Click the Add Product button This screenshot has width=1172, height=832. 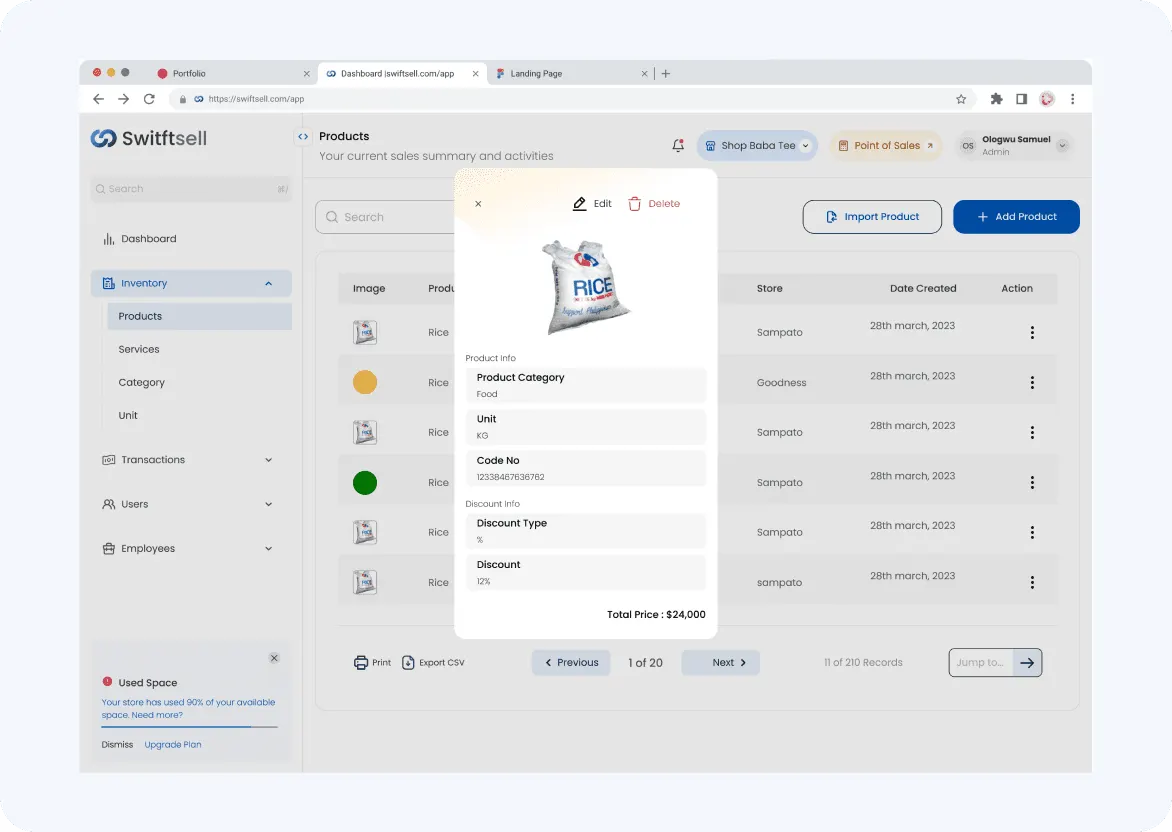[x=1016, y=217]
